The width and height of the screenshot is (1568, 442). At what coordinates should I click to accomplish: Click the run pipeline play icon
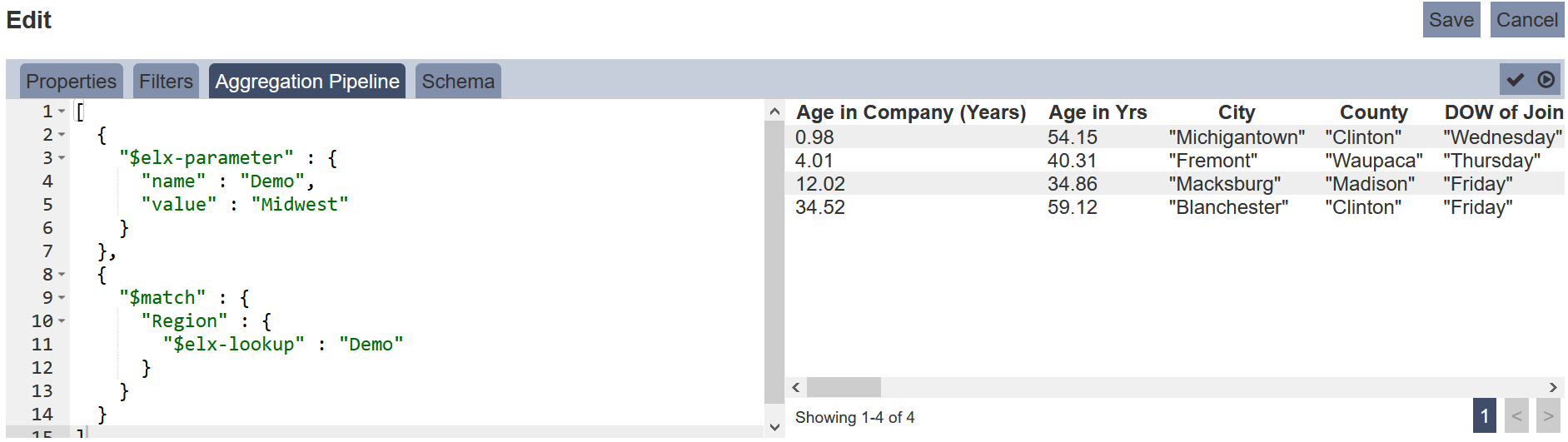(1546, 80)
